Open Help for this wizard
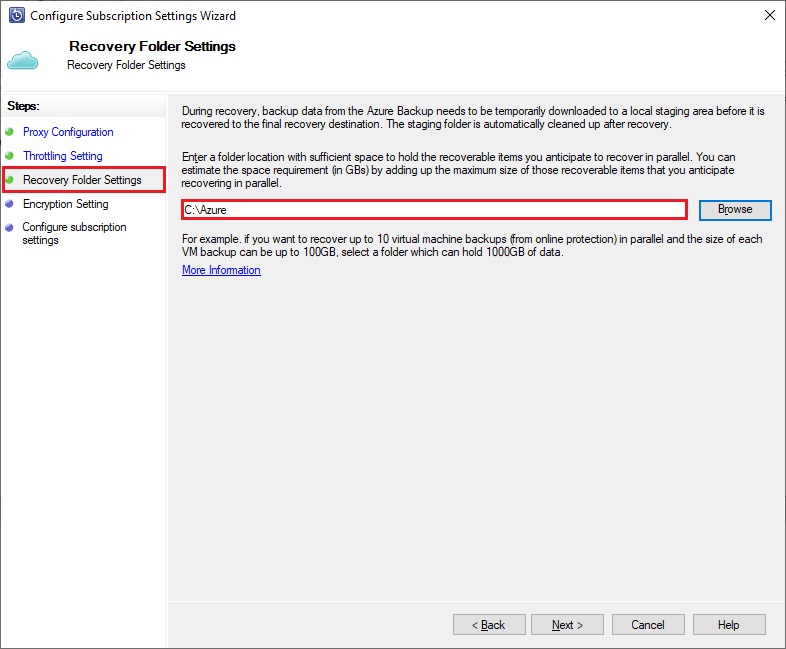 tap(729, 624)
